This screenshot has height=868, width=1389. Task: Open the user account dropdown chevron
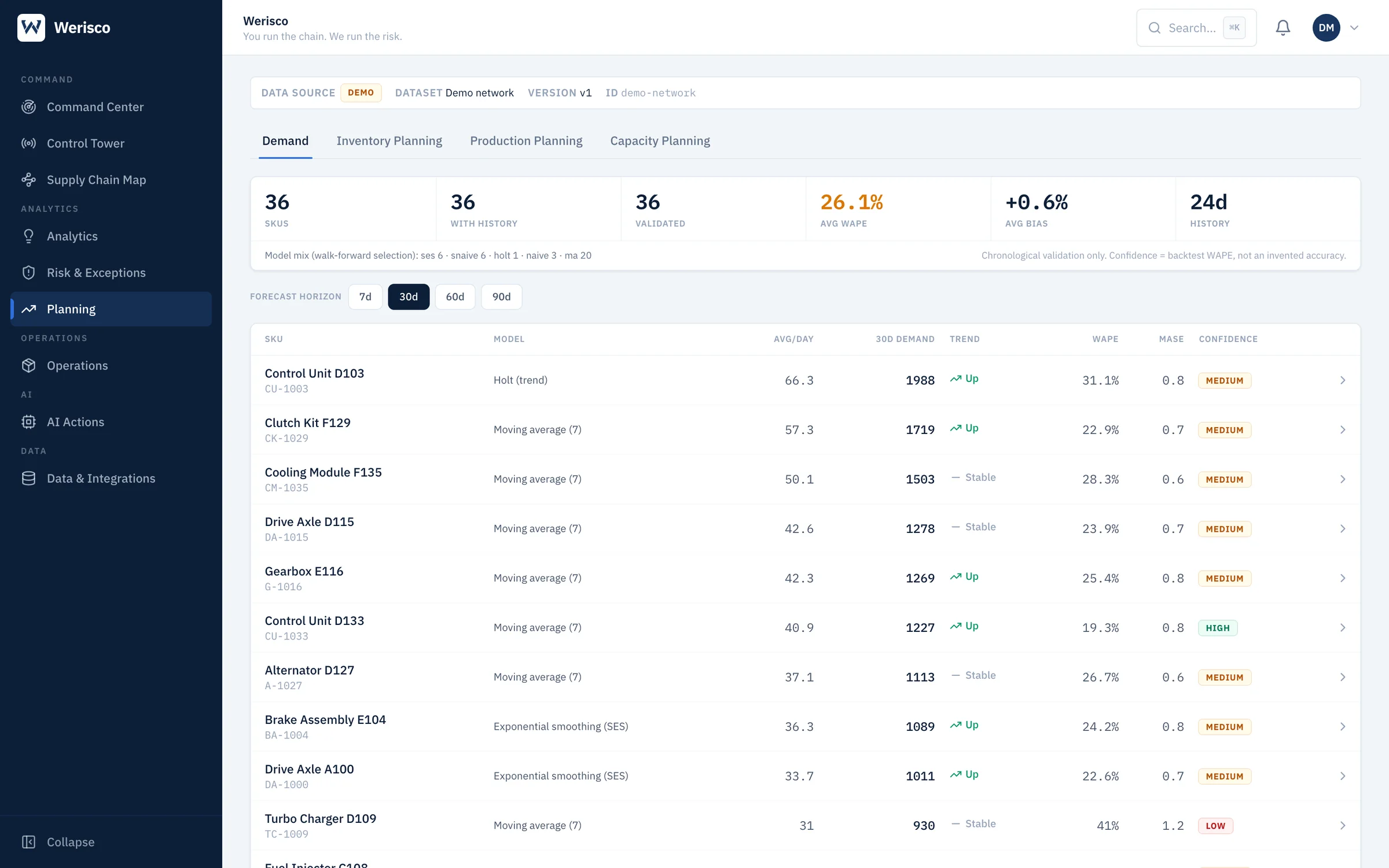pyautogui.click(x=1354, y=28)
